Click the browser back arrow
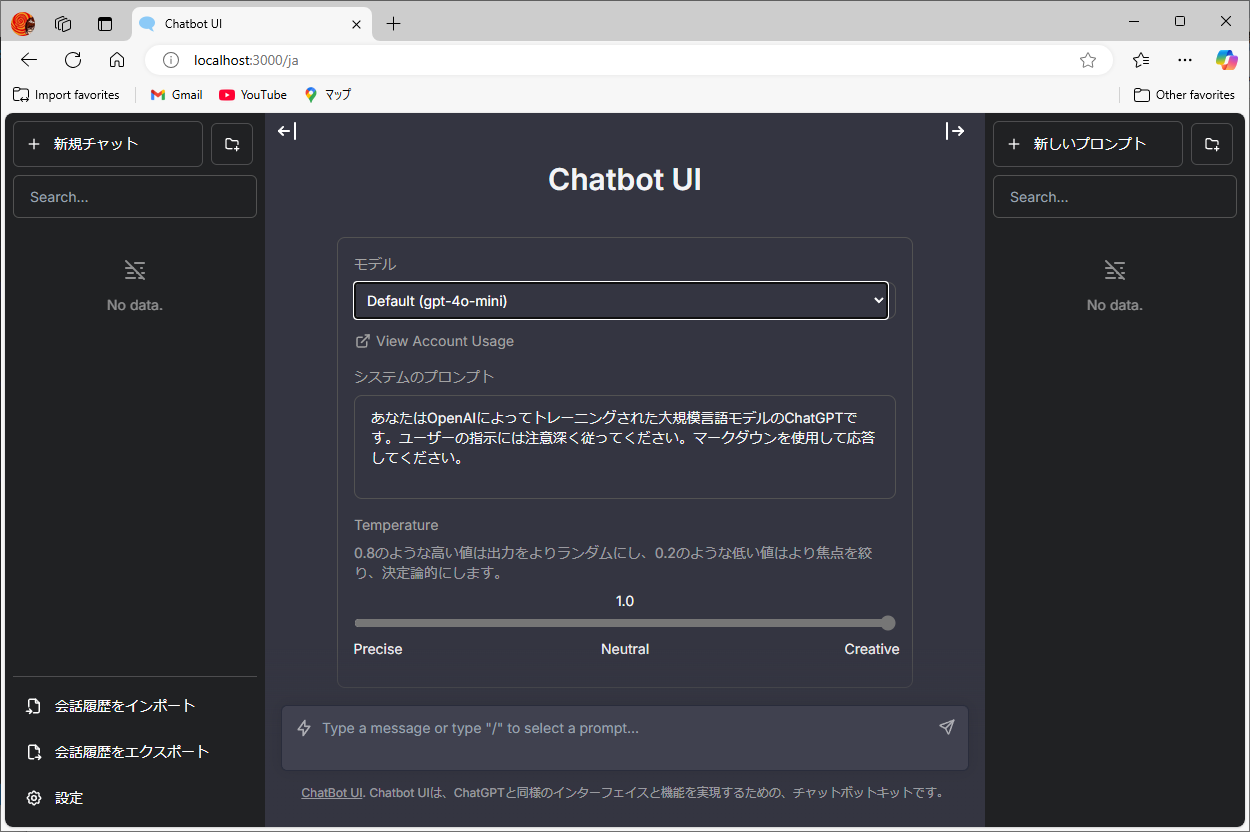Screen dimensions: 1250x832 tap(29, 60)
